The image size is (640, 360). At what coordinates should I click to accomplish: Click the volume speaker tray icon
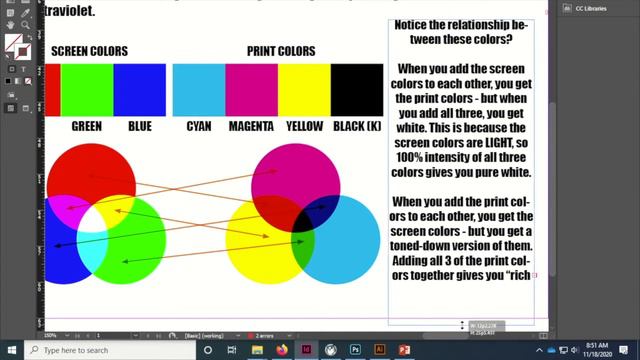click(575, 350)
